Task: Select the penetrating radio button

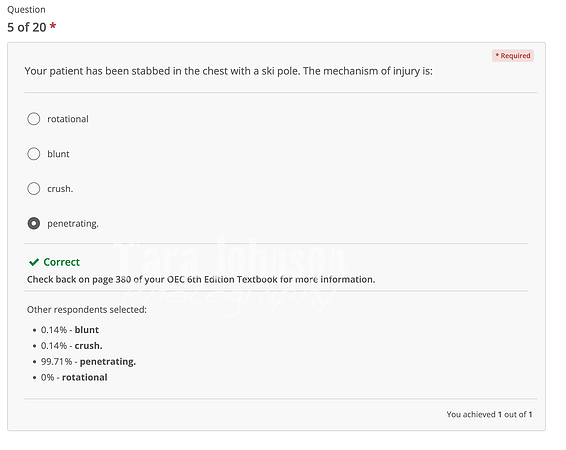Action: [34, 223]
